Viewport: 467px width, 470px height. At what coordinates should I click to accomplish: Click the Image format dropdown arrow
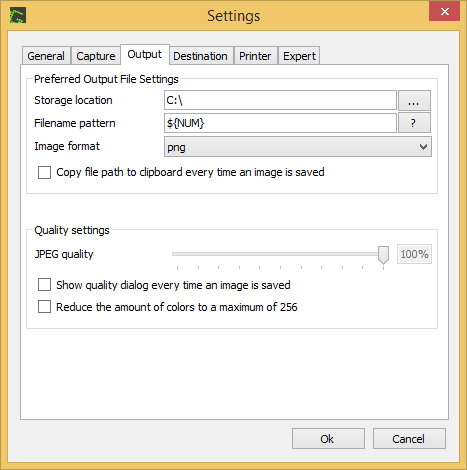[x=423, y=147]
